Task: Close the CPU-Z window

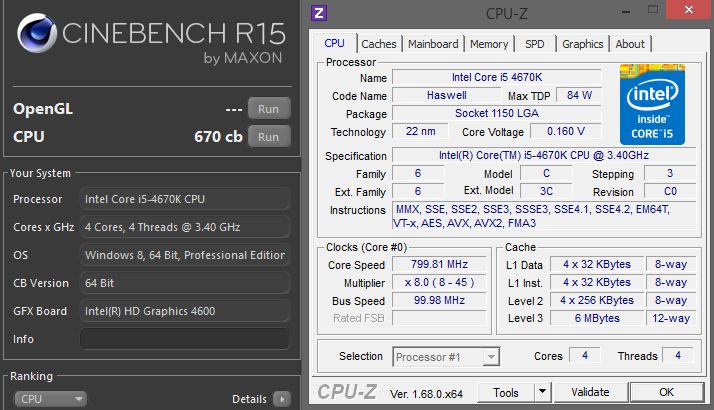Action: (x=689, y=9)
